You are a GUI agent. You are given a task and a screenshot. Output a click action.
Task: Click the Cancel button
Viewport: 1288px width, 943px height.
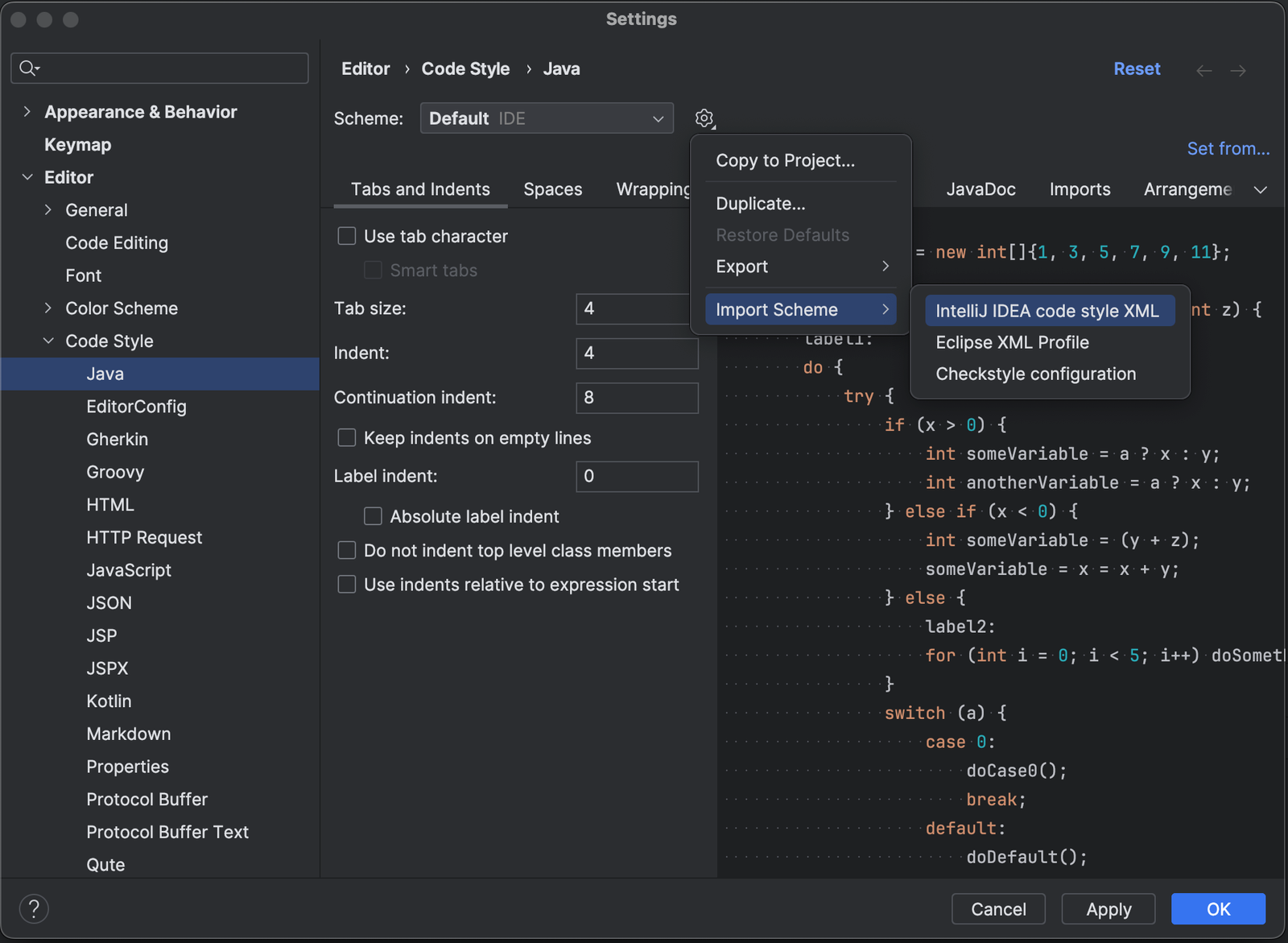pos(998,909)
